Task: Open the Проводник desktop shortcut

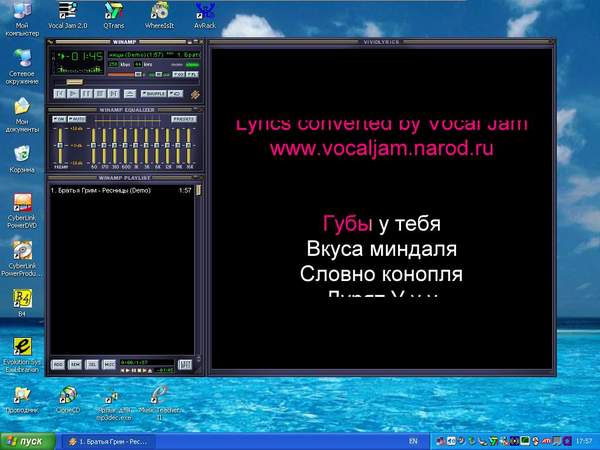Action: (x=22, y=400)
